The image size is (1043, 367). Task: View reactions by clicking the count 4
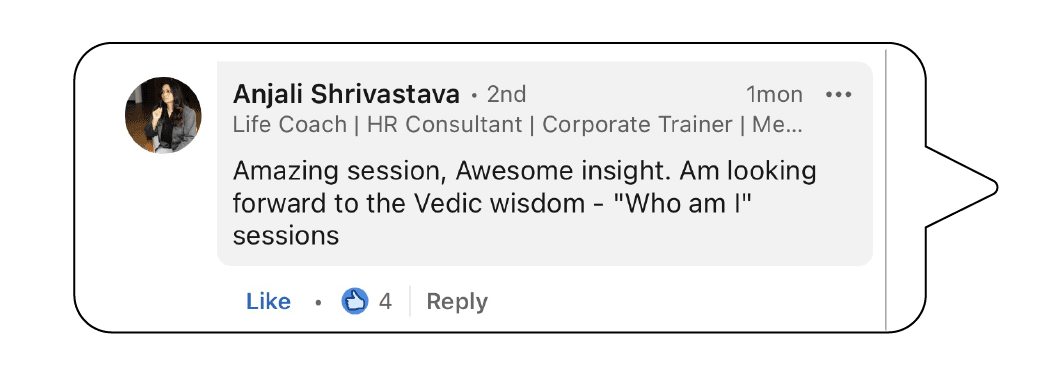(385, 302)
